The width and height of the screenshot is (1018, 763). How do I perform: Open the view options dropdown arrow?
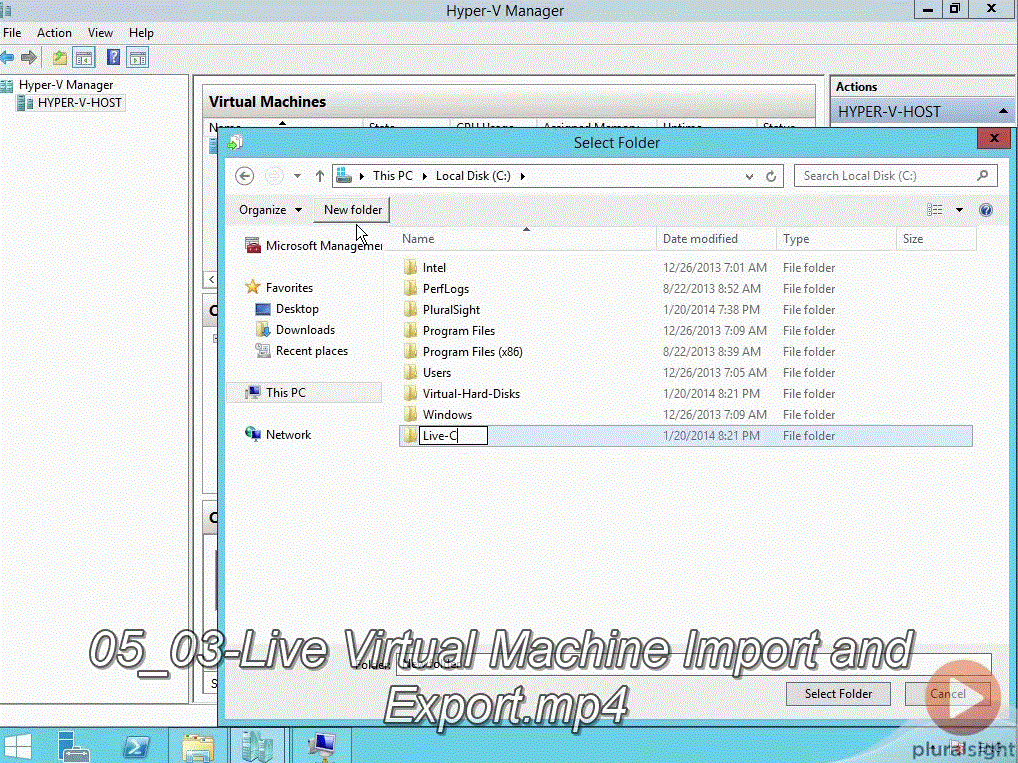[960, 210]
